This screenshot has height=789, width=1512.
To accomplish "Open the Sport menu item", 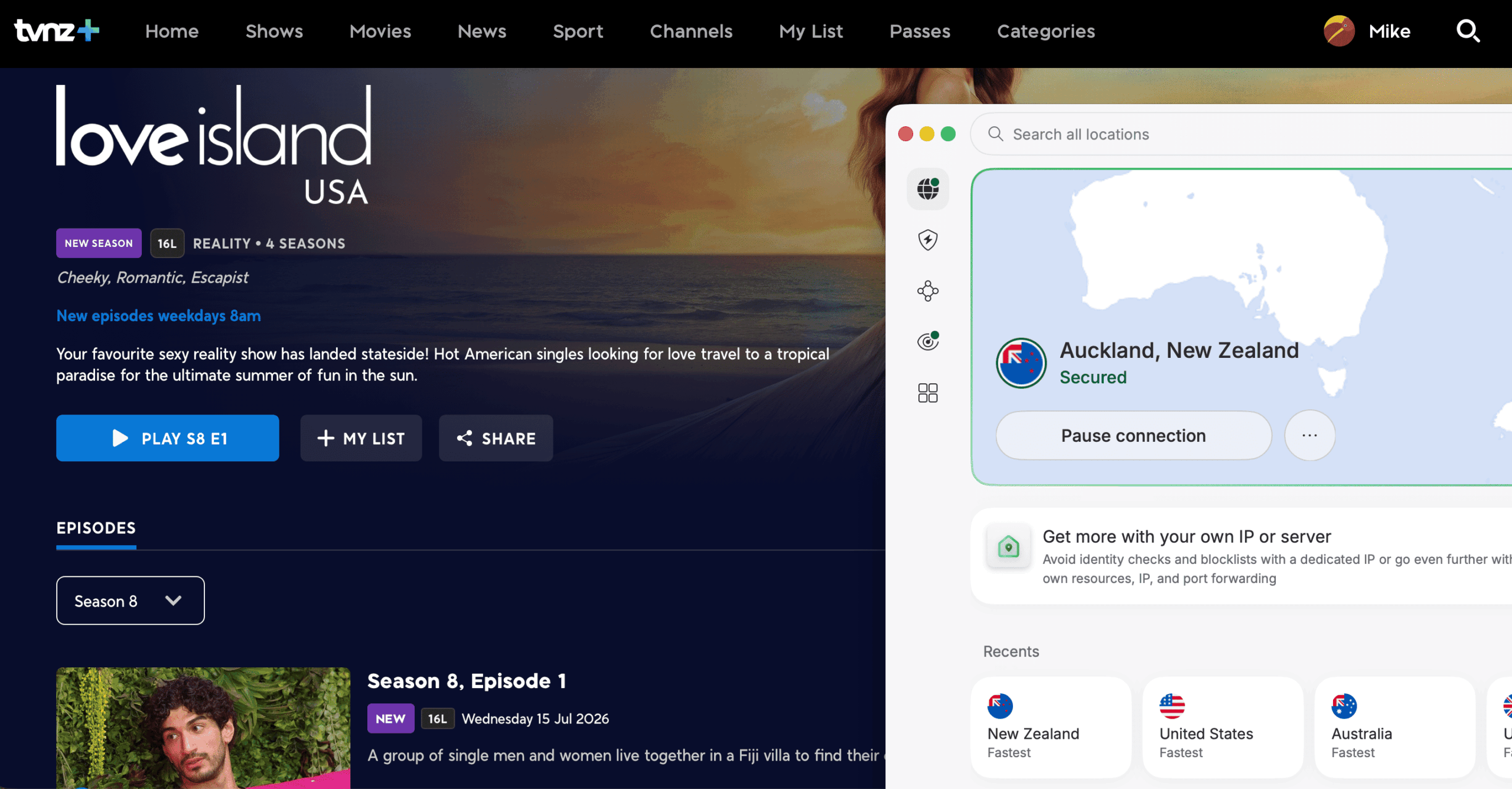I will [578, 31].
